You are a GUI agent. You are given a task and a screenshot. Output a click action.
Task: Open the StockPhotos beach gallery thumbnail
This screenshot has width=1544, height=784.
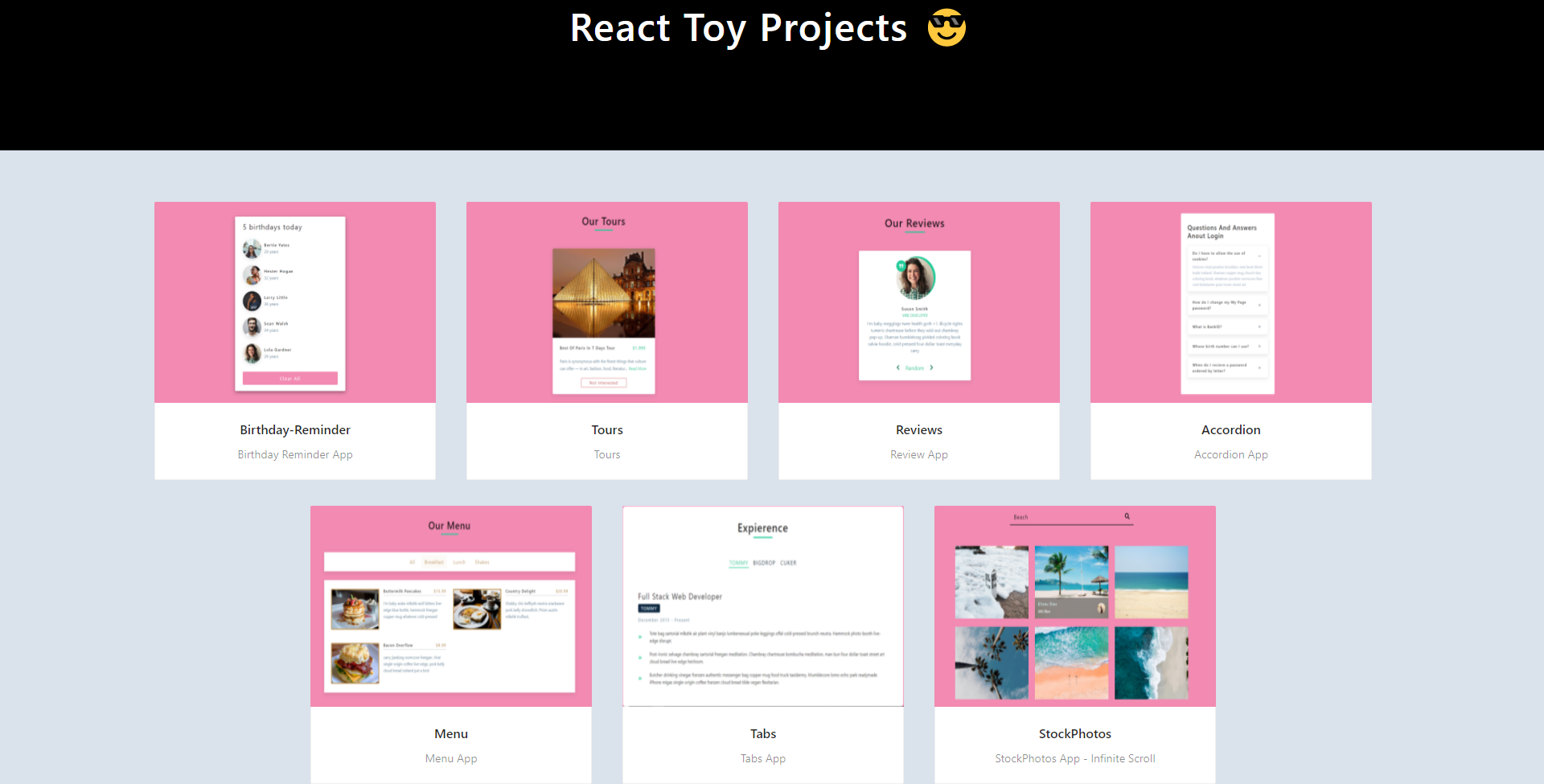(1075, 606)
